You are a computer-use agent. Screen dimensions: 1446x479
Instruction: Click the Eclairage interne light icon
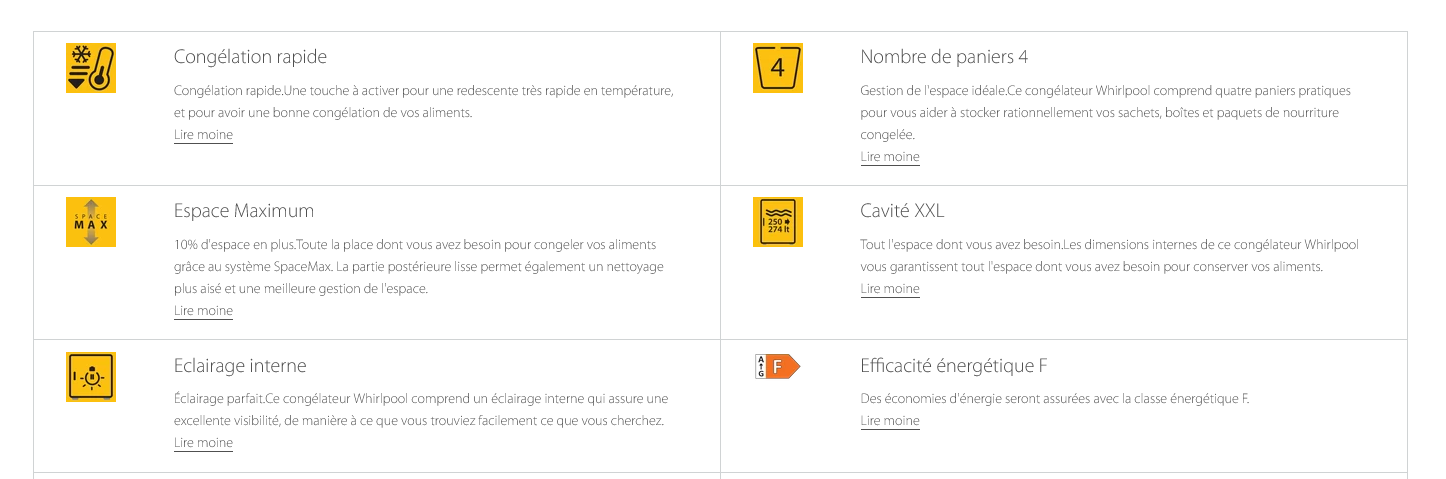(x=91, y=377)
